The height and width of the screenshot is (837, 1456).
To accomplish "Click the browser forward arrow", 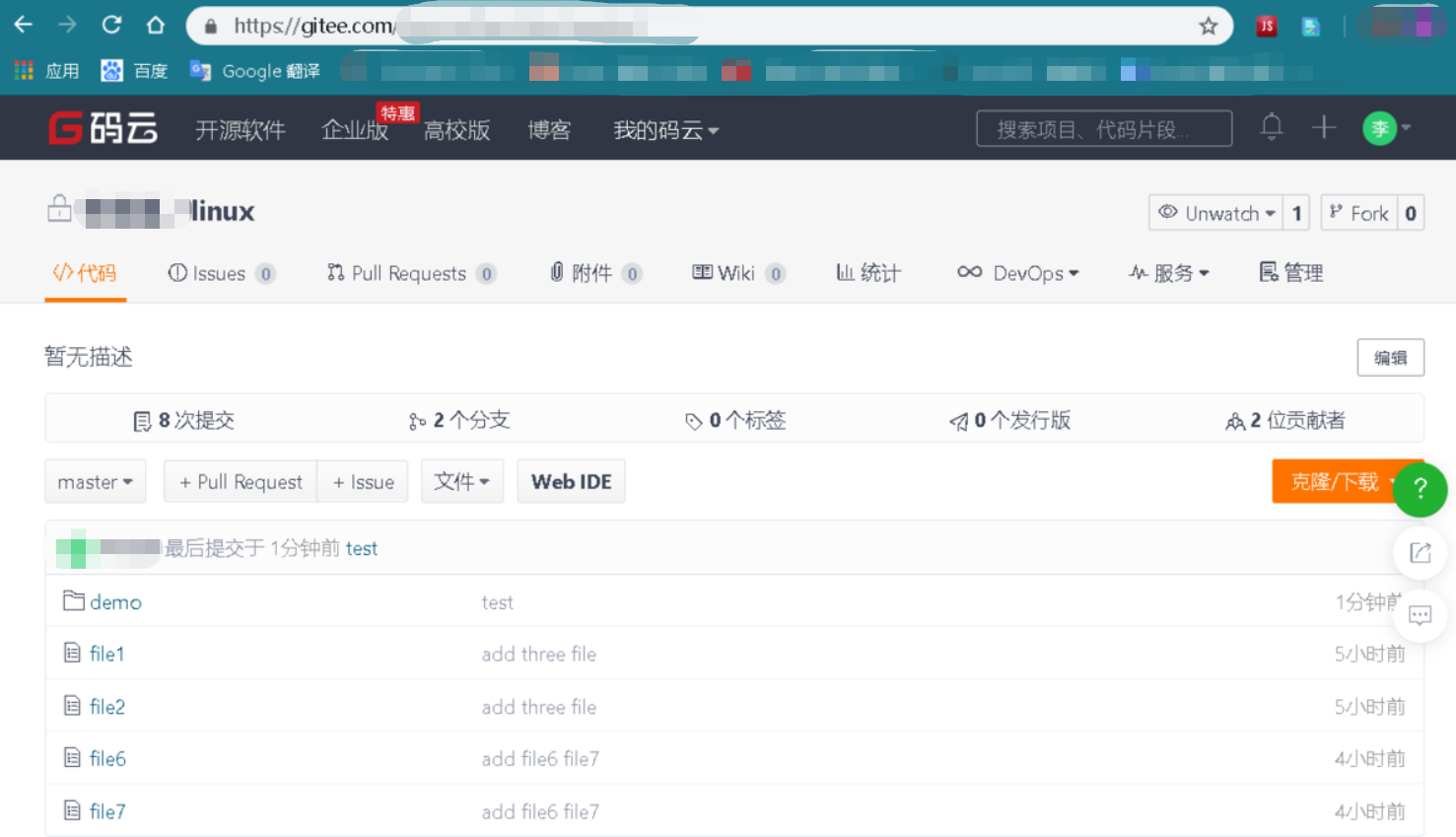I will pyautogui.click(x=67, y=25).
